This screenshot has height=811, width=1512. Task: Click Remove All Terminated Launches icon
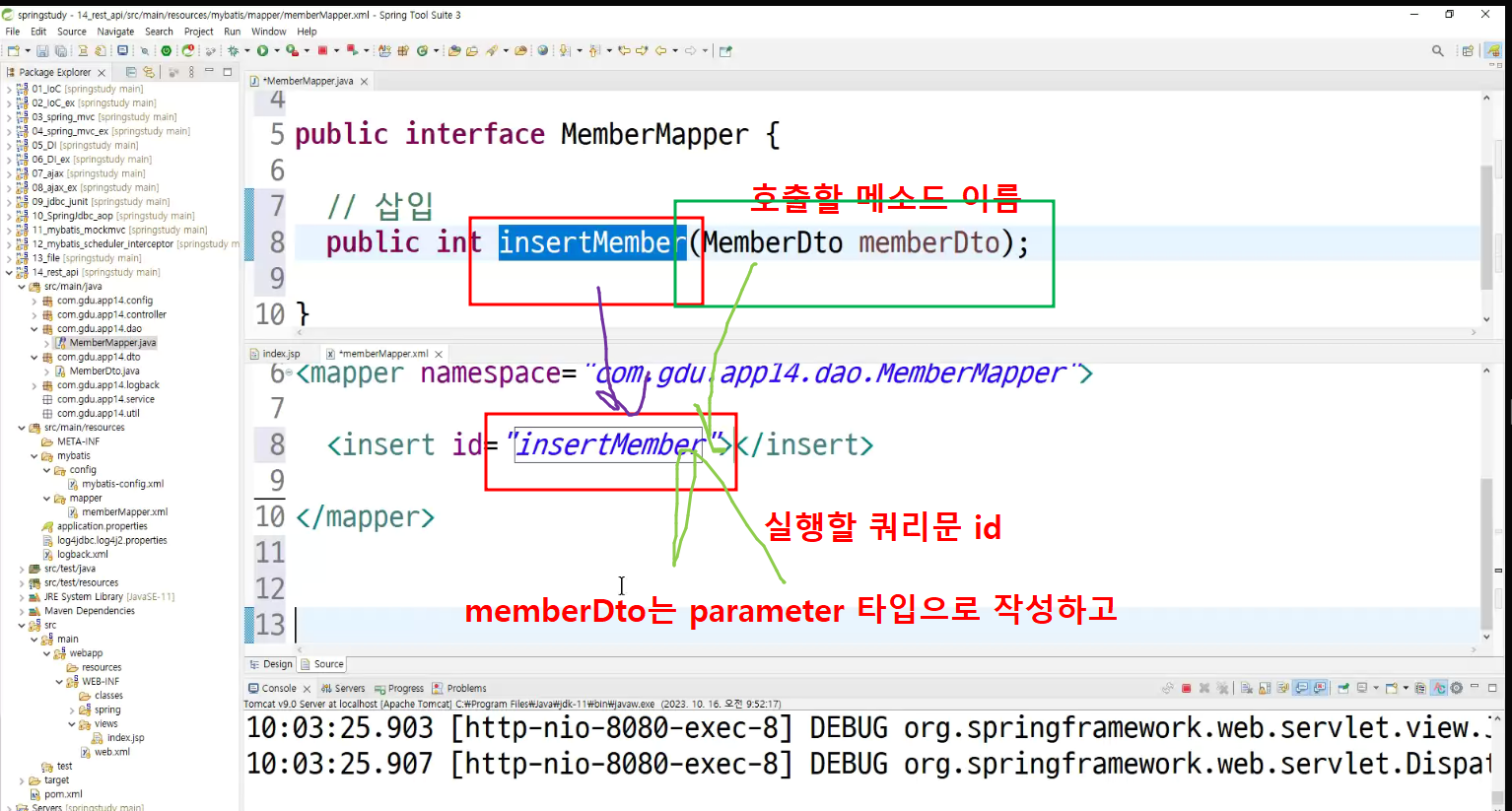point(1222,688)
